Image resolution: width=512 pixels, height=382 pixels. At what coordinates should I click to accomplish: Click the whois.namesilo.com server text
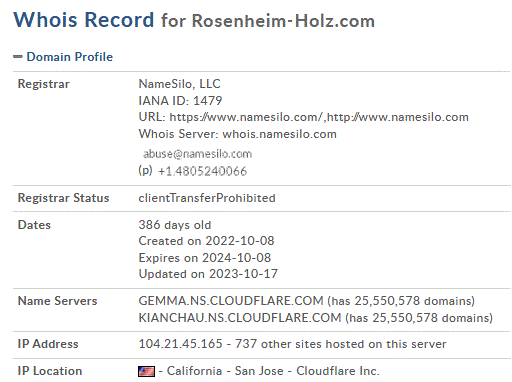point(280,134)
